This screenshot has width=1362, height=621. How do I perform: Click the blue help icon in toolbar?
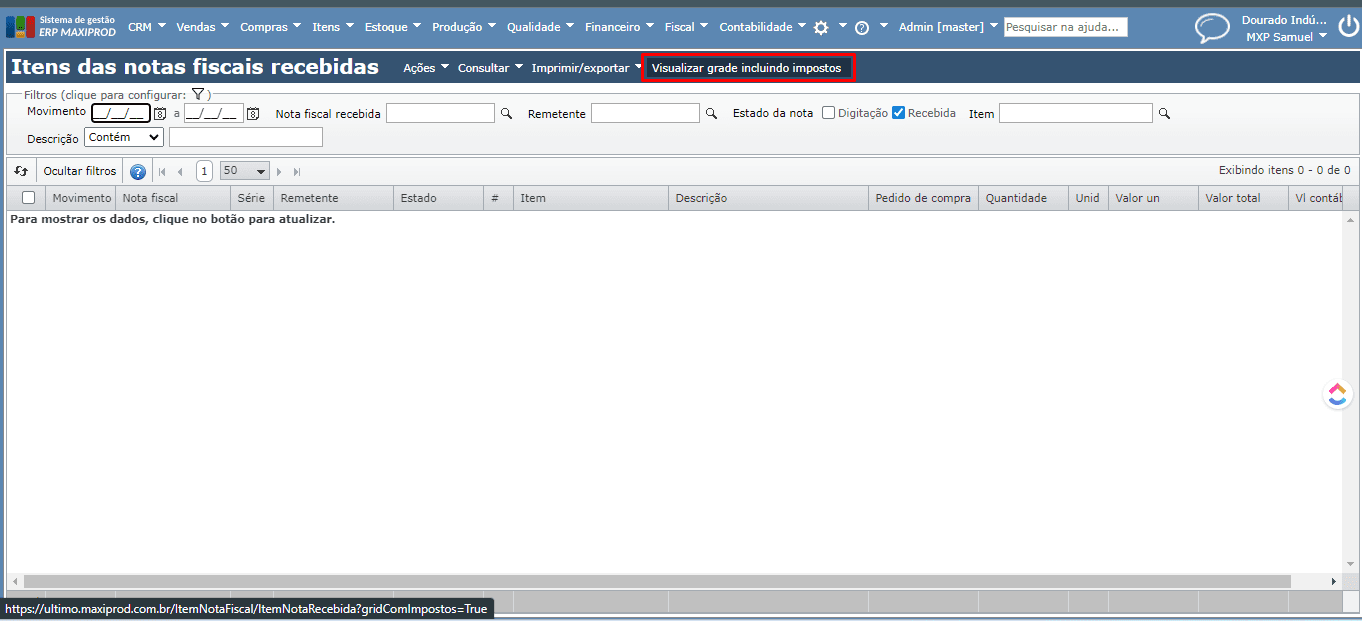138,172
